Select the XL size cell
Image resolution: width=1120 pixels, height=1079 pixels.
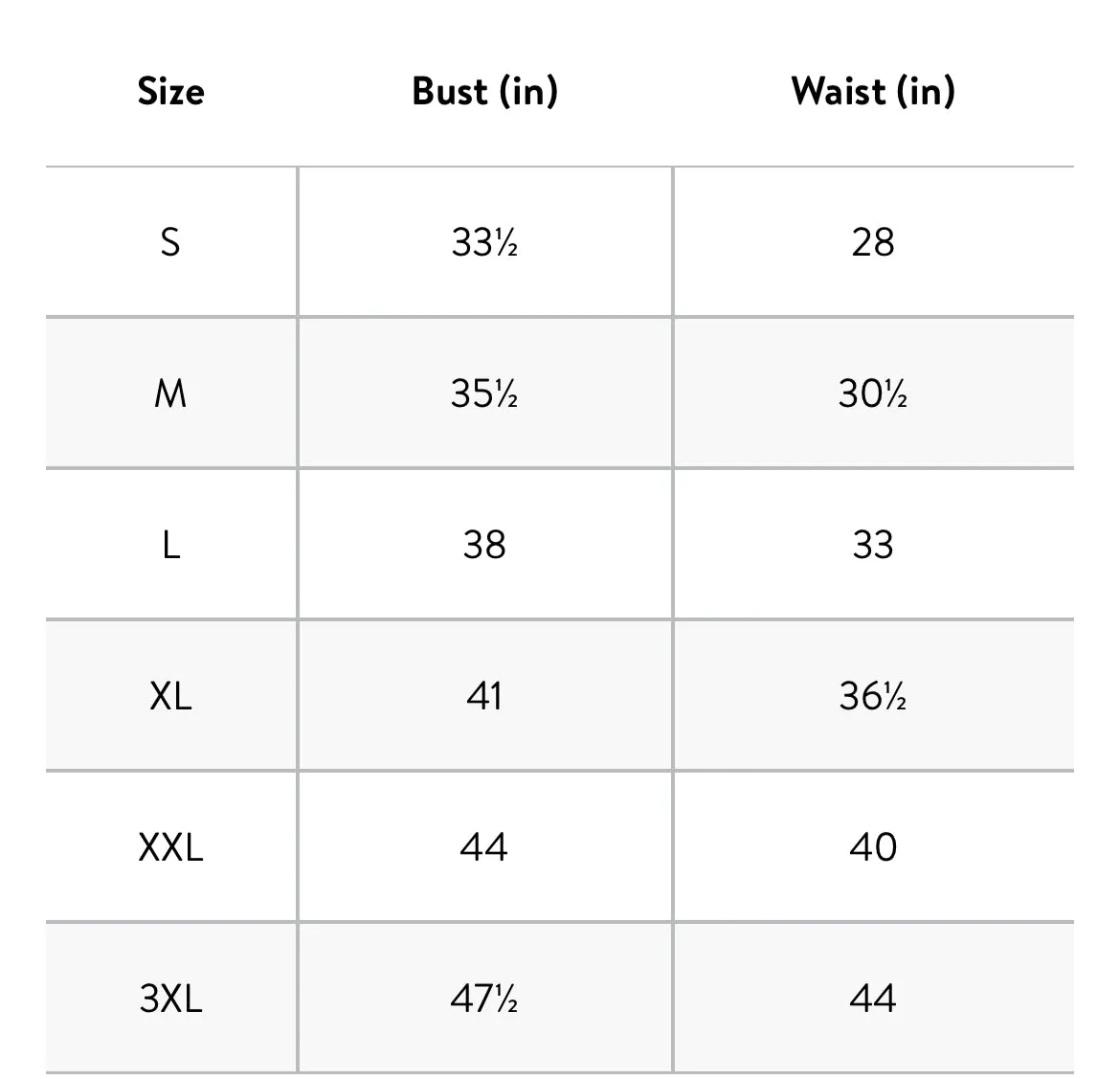click(170, 696)
